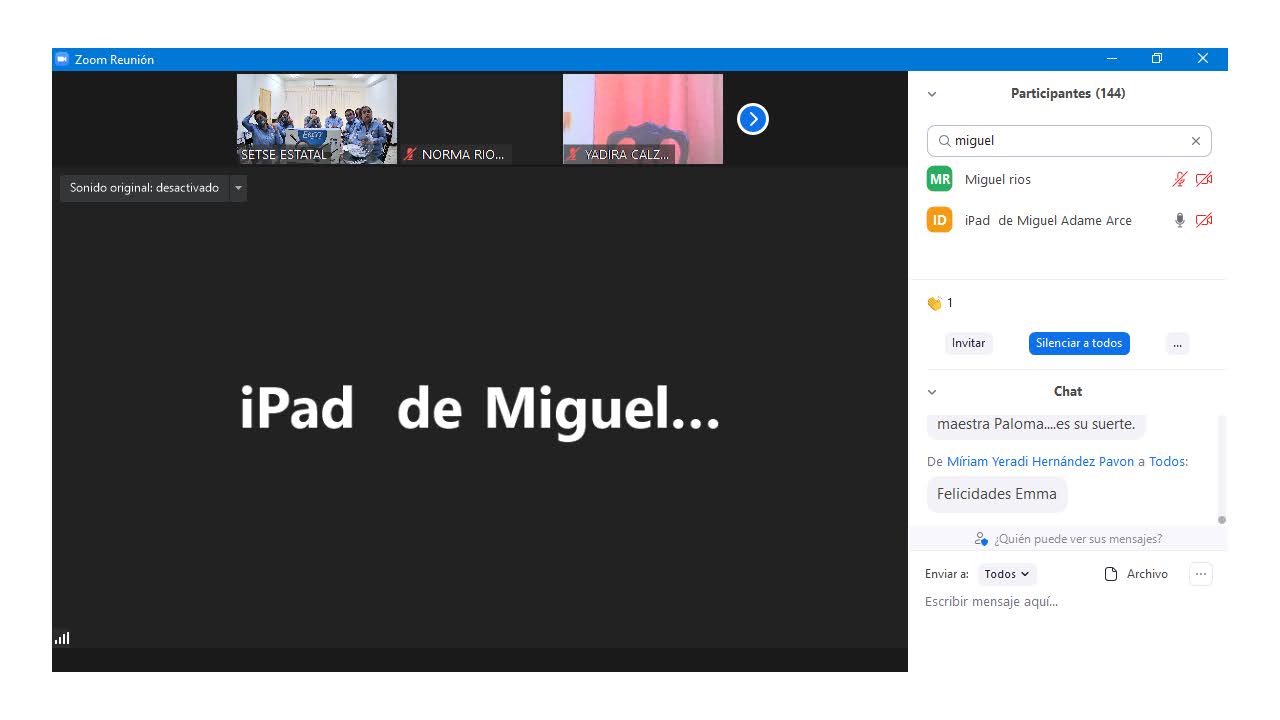Viewport: 1280px width, 720px height.
Task: Click the clear search X icon
Action: (1195, 141)
